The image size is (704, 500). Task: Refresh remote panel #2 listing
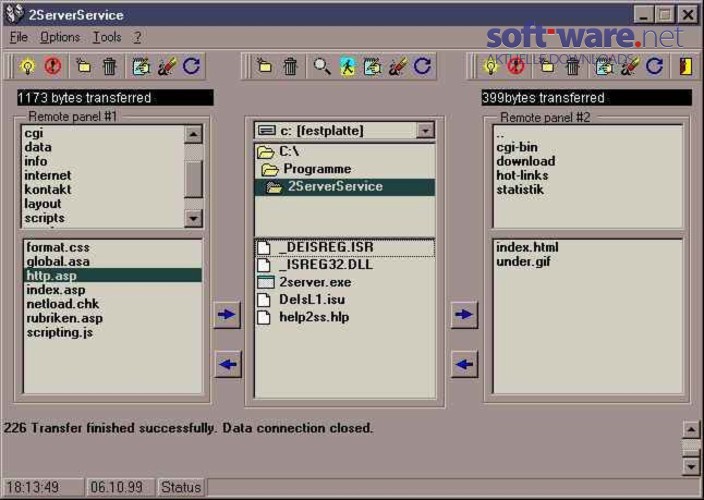point(654,67)
